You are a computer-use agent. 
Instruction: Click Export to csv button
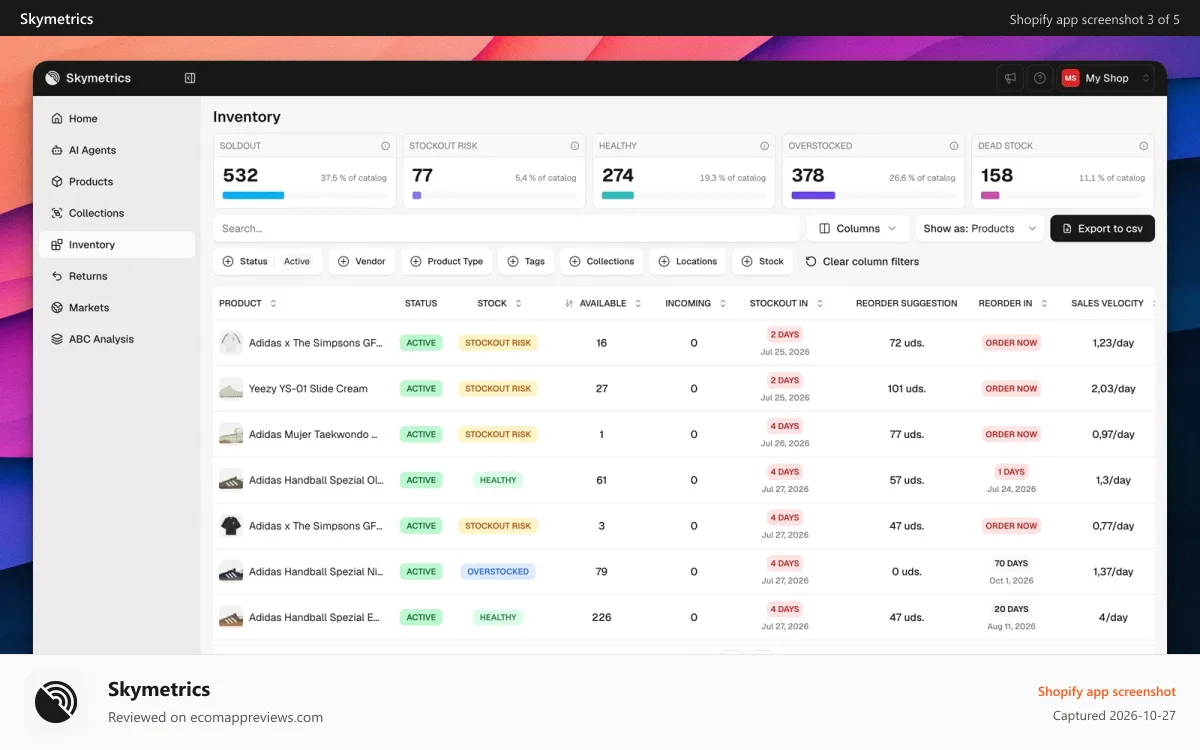(1102, 228)
